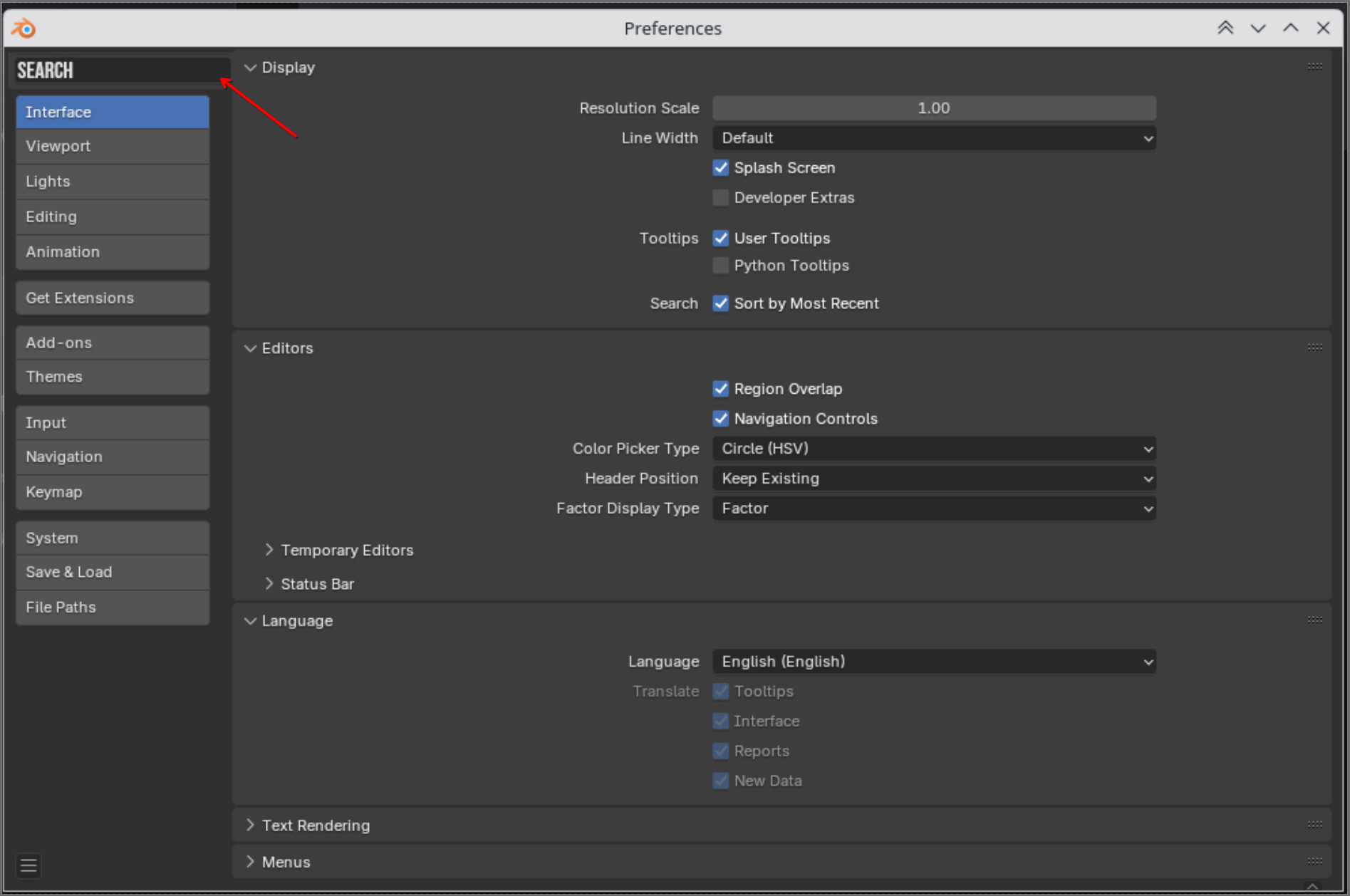Image resolution: width=1350 pixels, height=896 pixels.
Task: Open the Color Picker Type dropdown
Action: (x=934, y=449)
